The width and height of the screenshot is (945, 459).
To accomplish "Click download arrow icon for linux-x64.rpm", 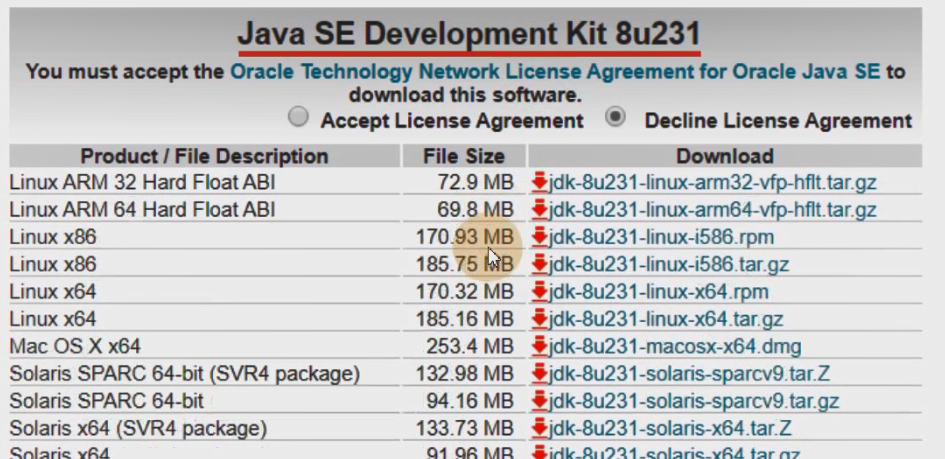I will 540,292.
